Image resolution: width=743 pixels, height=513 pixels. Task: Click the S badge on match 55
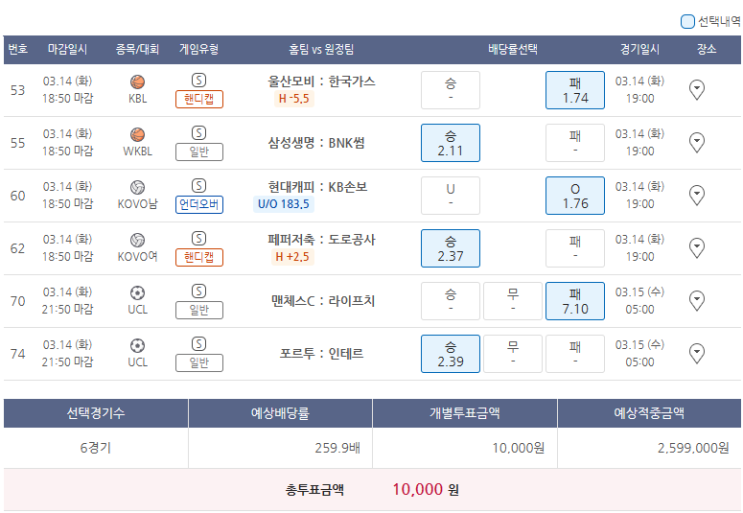(199, 133)
